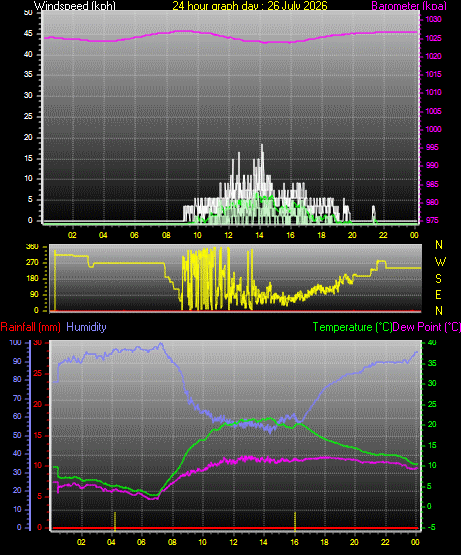461x555 pixels.
Task: Click the blue "Humidity" legend label
Action: click(86, 327)
